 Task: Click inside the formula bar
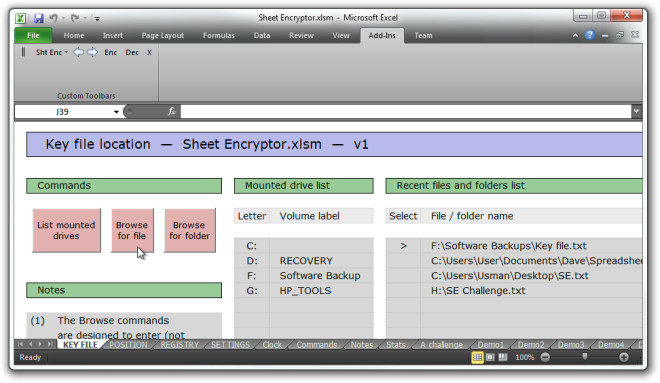tap(406, 111)
